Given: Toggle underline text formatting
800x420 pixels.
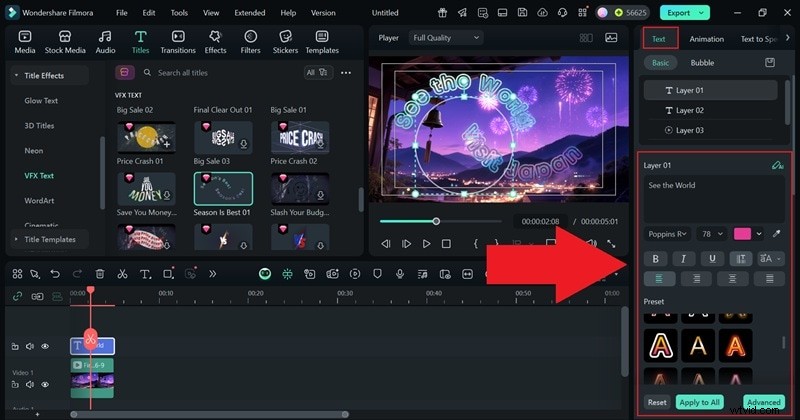Looking at the screenshot, I should point(712,259).
